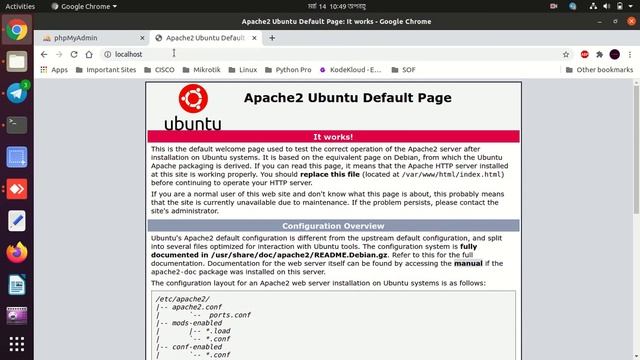Launch Firefox from the dock
This screenshot has height=360, width=640.
tap(17, 253)
